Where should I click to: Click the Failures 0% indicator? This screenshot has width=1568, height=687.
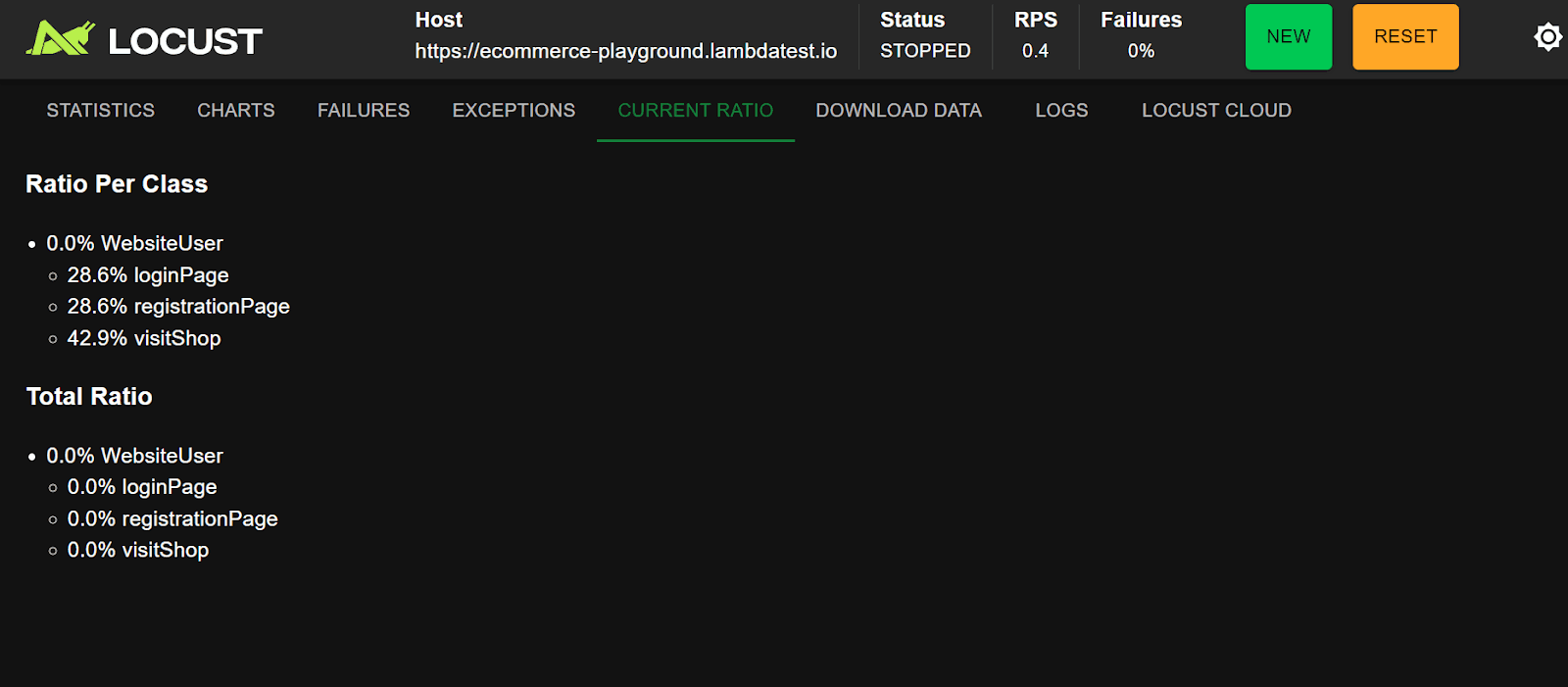tap(1140, 51)
